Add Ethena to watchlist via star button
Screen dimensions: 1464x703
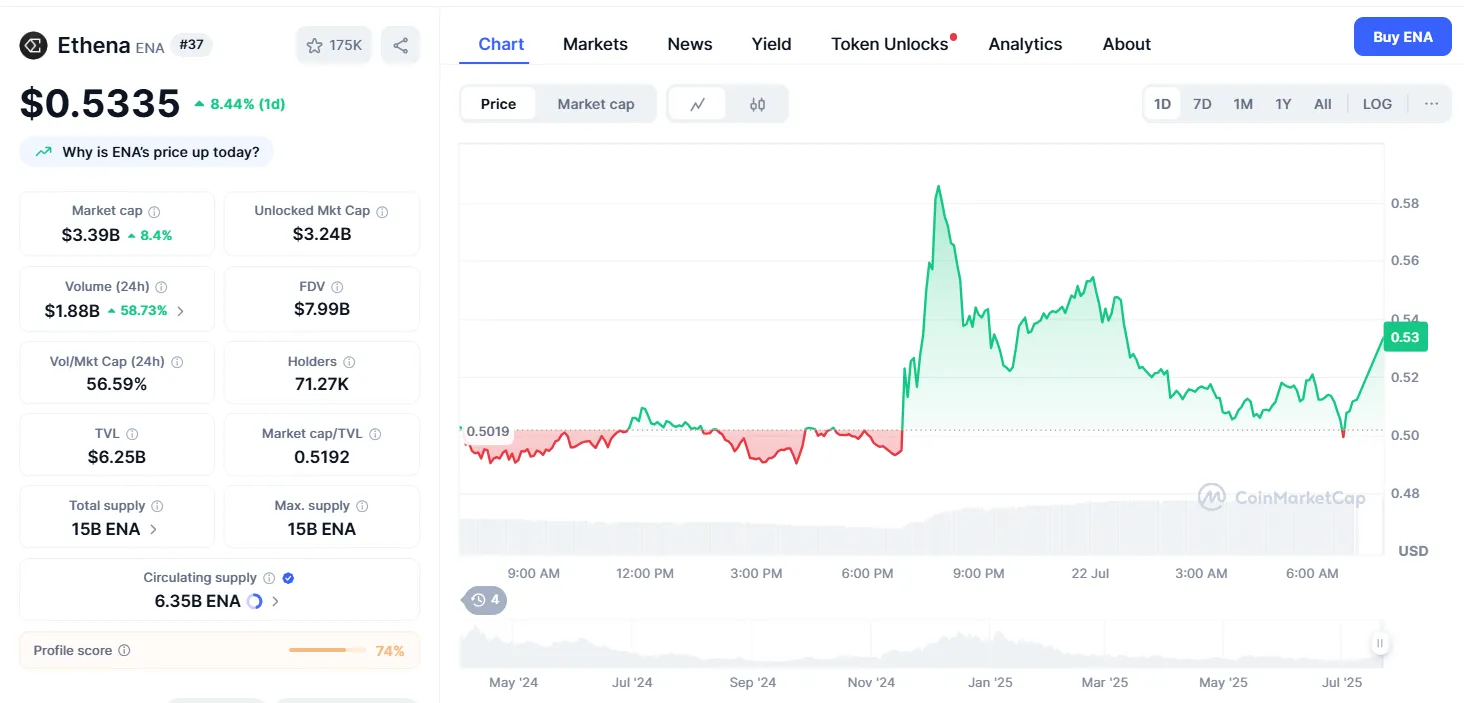tap(334, 45)
